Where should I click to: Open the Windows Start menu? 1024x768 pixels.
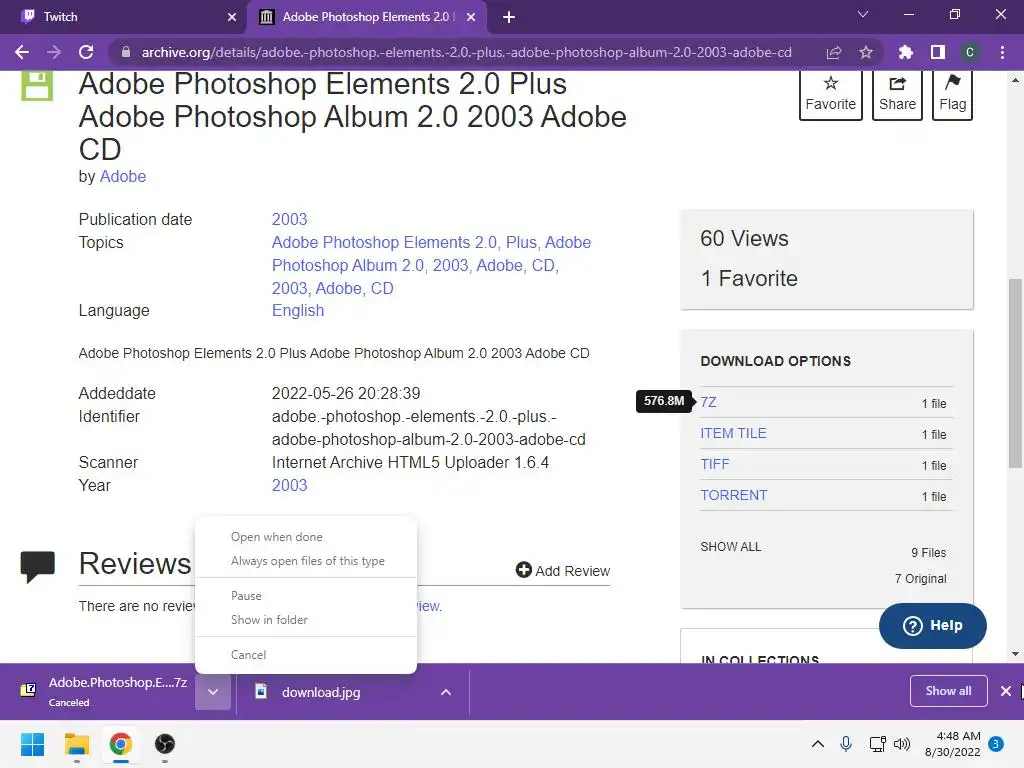coord(33,744)
